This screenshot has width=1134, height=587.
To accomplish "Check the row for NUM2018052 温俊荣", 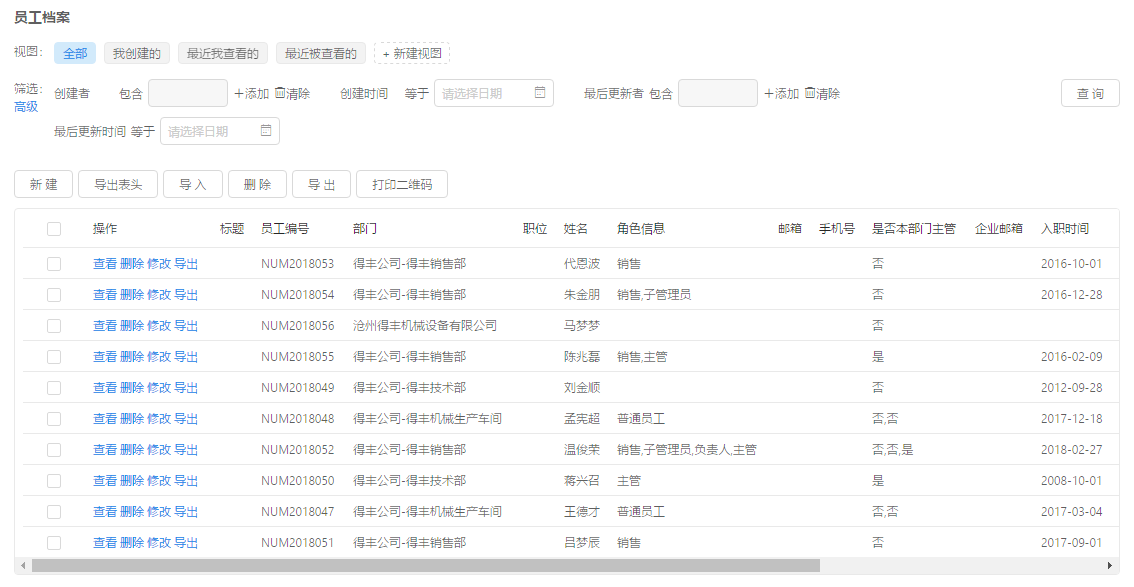I will point(54,450).
